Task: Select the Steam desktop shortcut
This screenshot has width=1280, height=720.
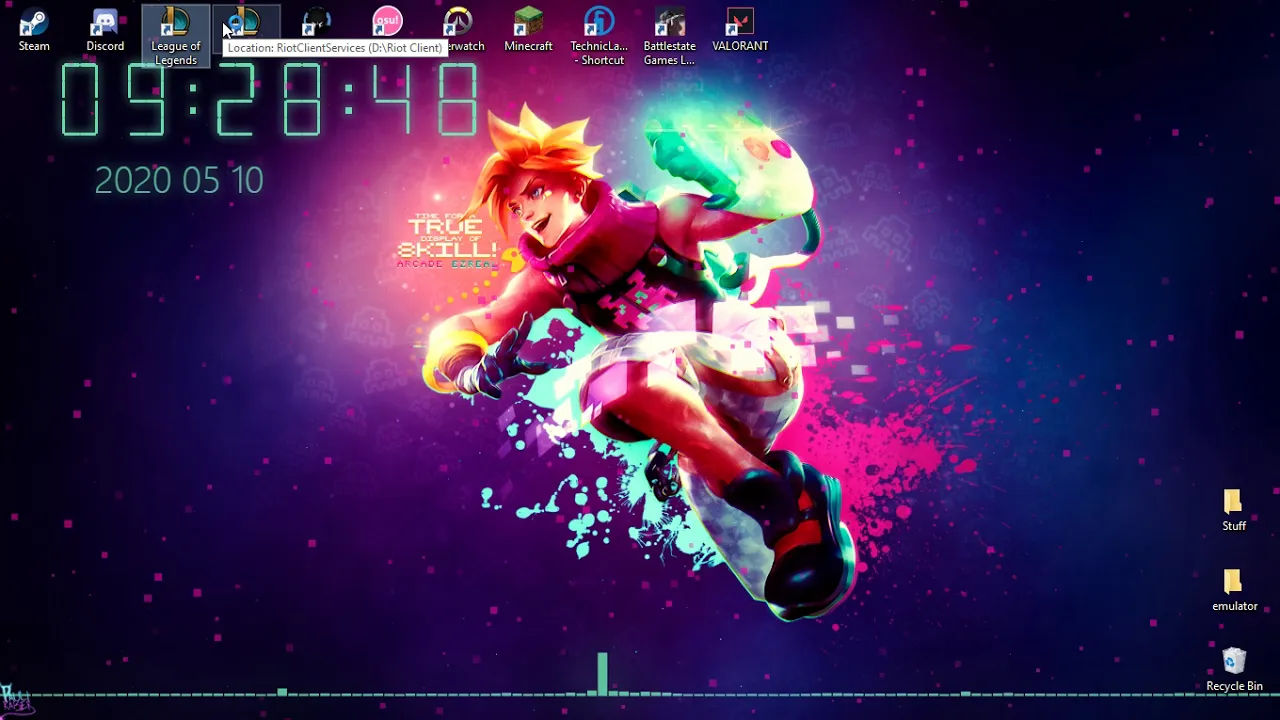Action: coord(34,30)
